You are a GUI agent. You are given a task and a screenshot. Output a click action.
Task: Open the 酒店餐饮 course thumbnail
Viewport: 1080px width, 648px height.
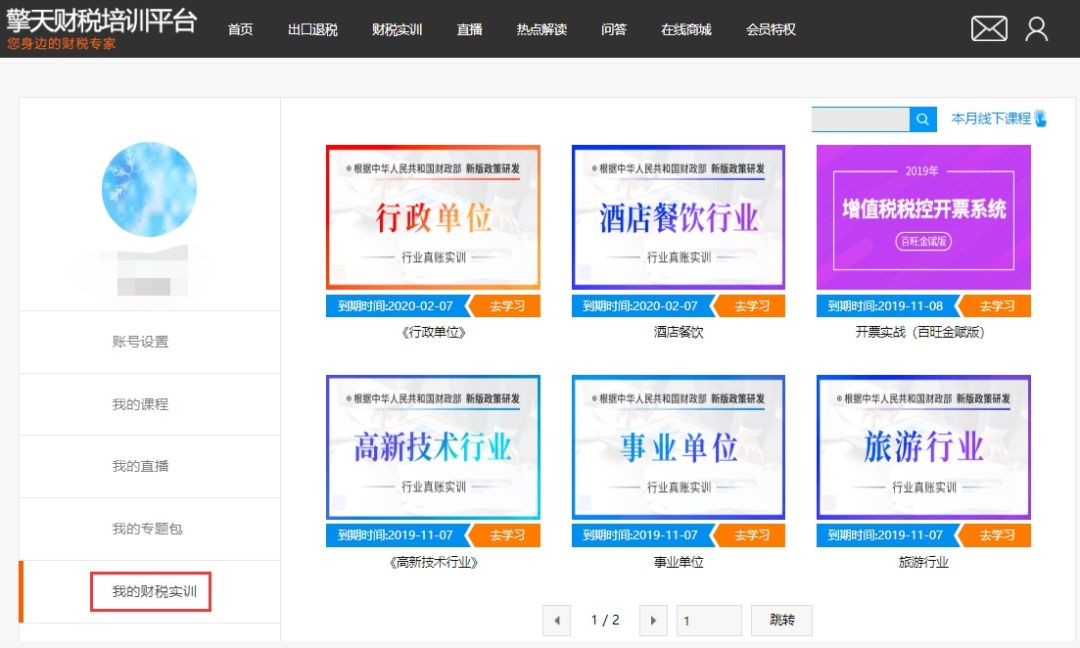click(x=678, y=218)
